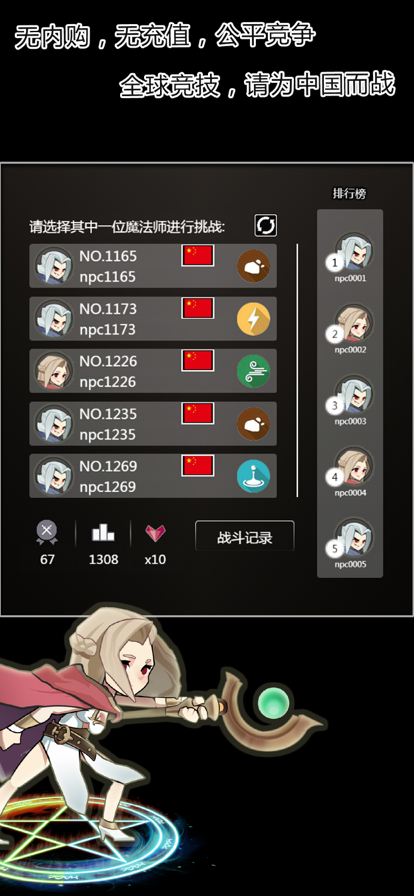Challenge opponent NO.1226 npc1226
The image size is (414, 896).
153,371
